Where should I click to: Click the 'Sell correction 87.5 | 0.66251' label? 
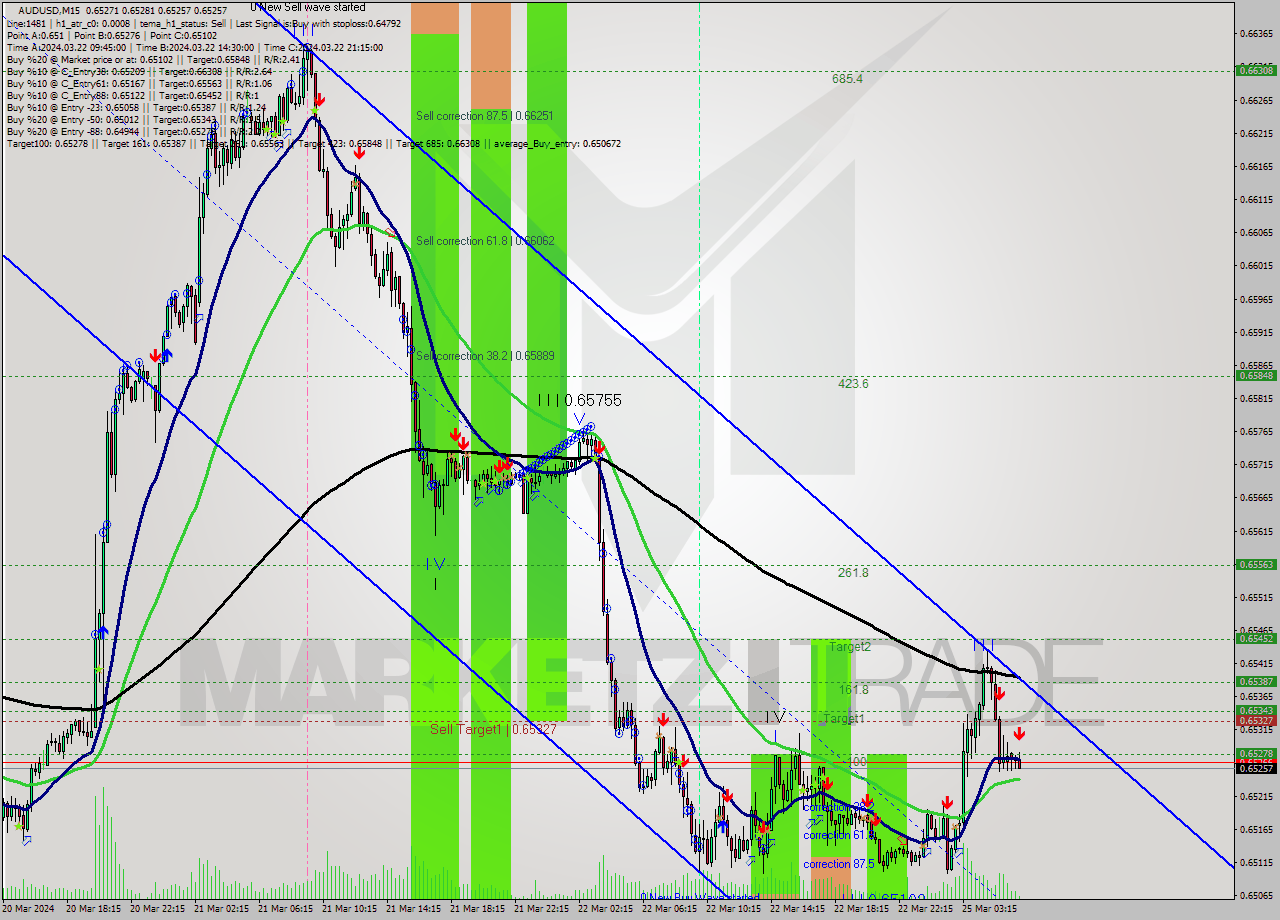tap(484, 116)
